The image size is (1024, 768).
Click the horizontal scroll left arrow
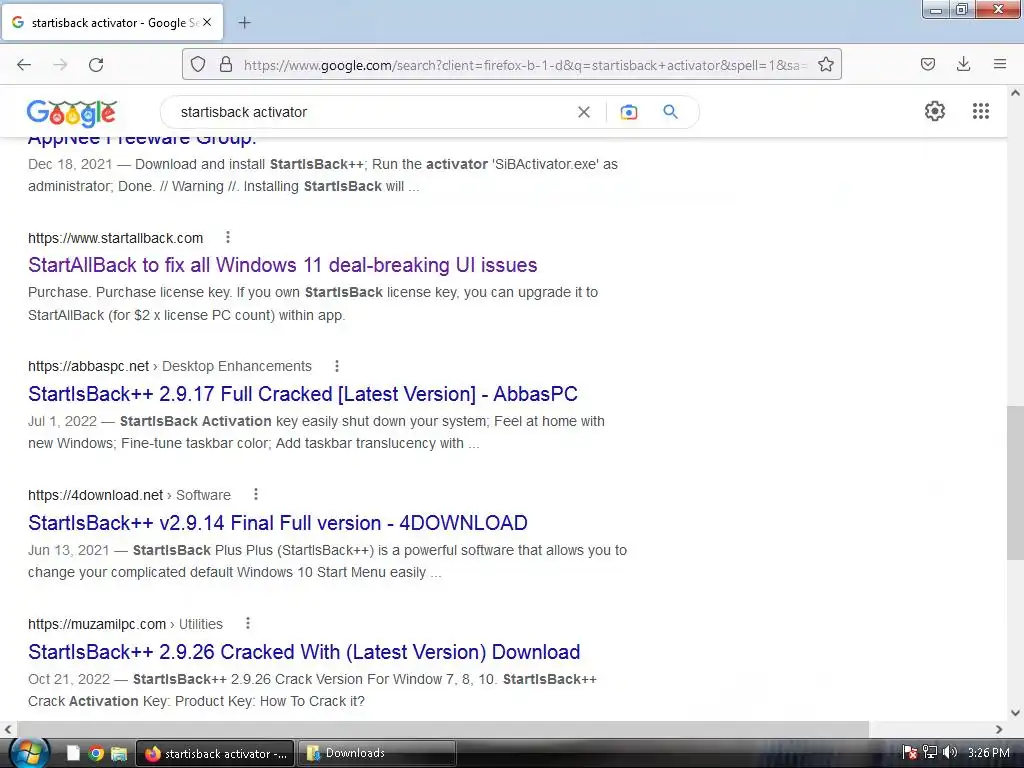pyautogui.click(x=8, y=729)
